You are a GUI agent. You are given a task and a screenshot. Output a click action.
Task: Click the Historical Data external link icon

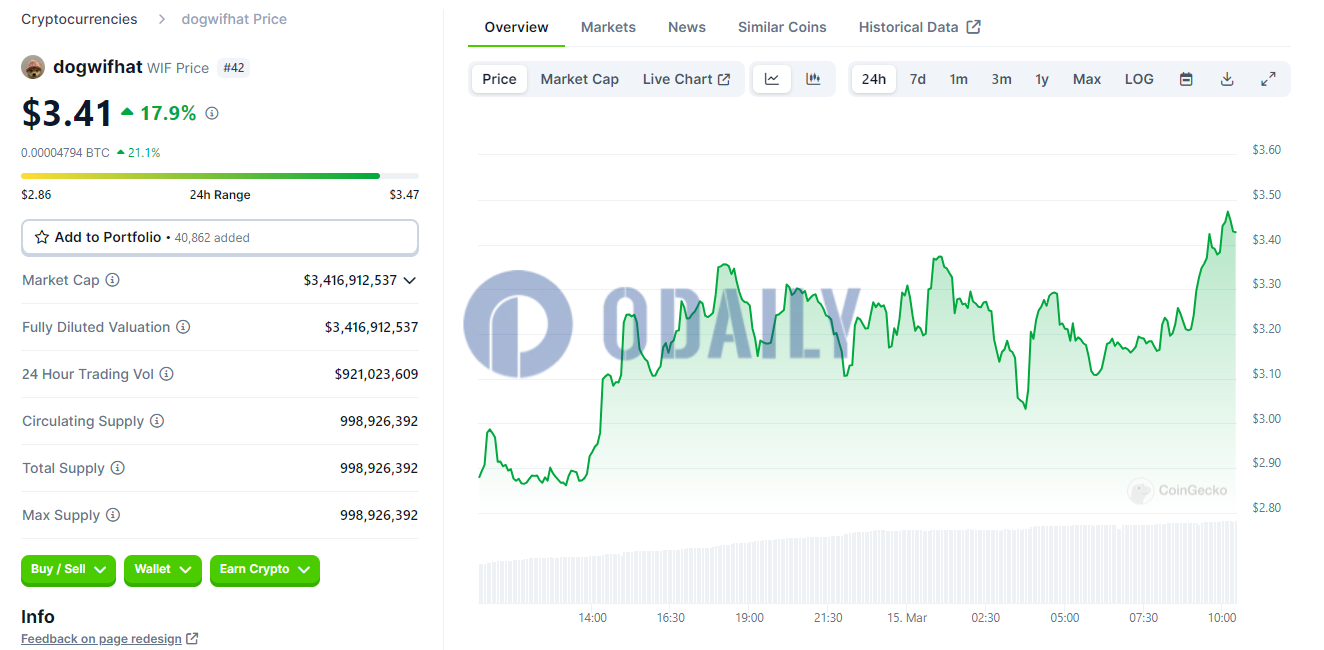point(974,27)
